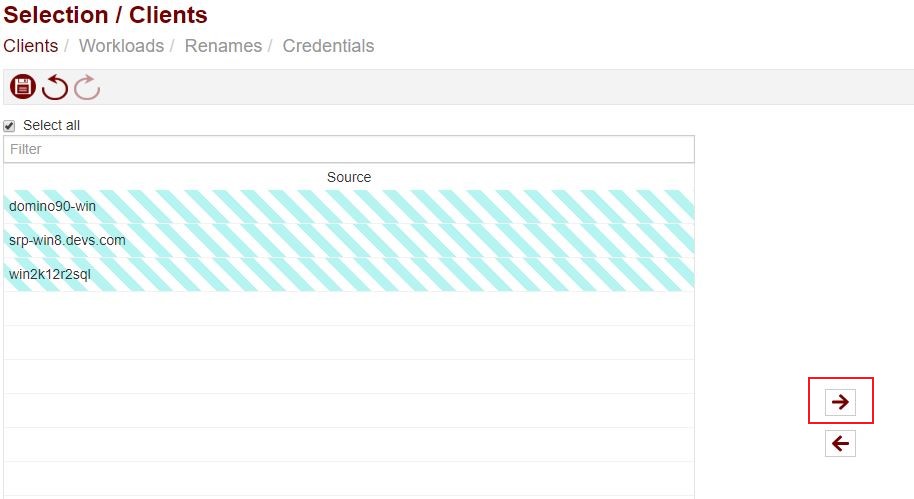Switch to the Workloads tab
The height and width of the screenshot is (499, 914).
tap(121, 46)
